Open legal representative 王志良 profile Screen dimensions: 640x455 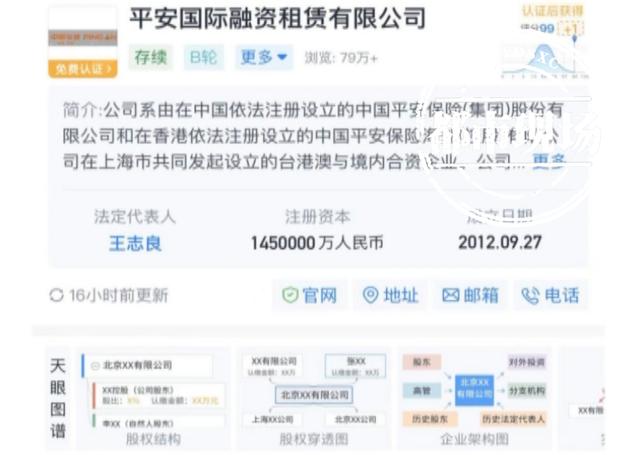click(x=135, y=242)
